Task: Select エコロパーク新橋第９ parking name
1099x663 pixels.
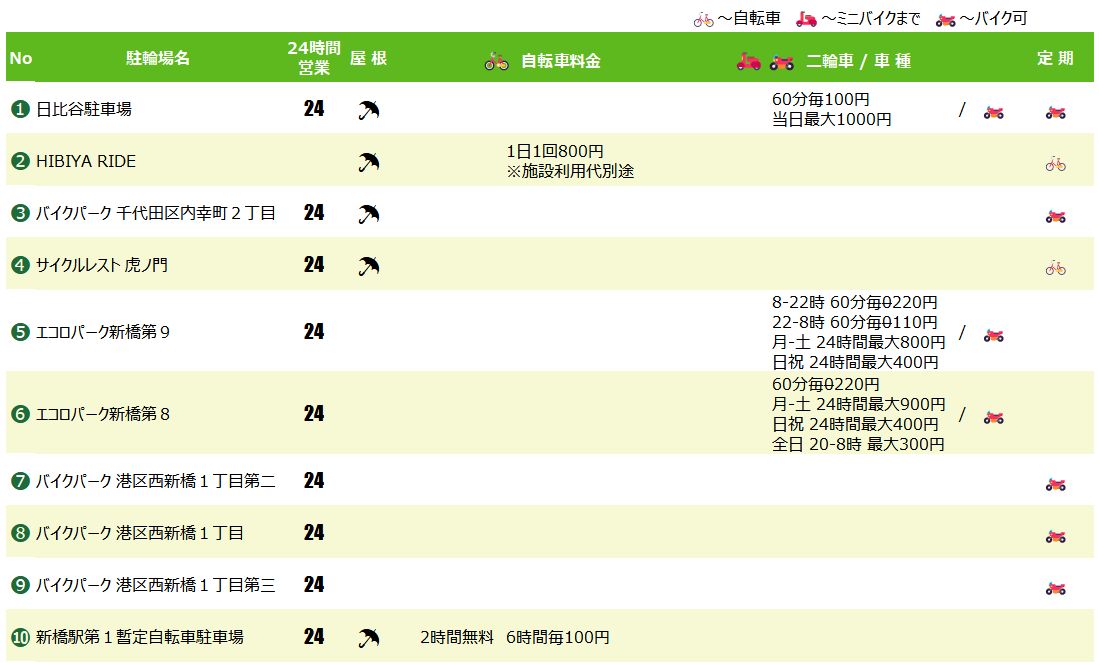Action: point(103,331)
